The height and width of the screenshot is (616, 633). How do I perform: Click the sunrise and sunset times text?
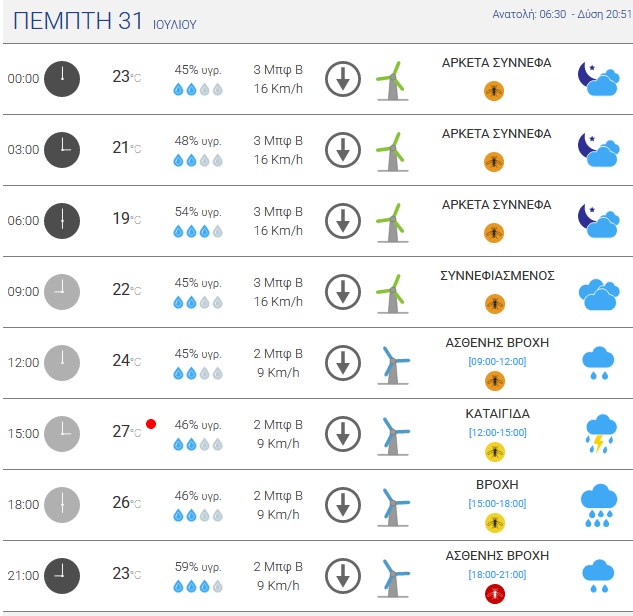pyautogui.click(x=562, y=14)
